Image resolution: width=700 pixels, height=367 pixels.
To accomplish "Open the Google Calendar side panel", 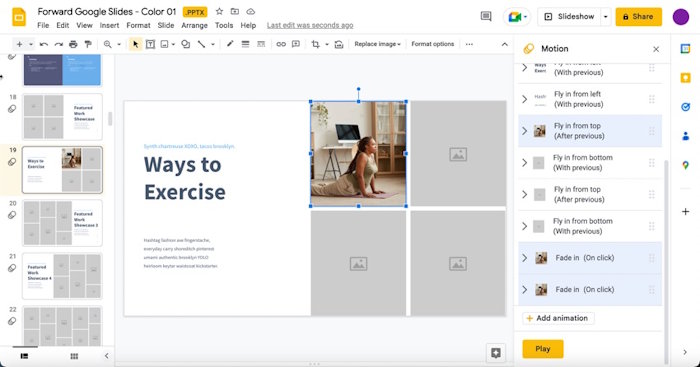I will (x=685, y=49).
